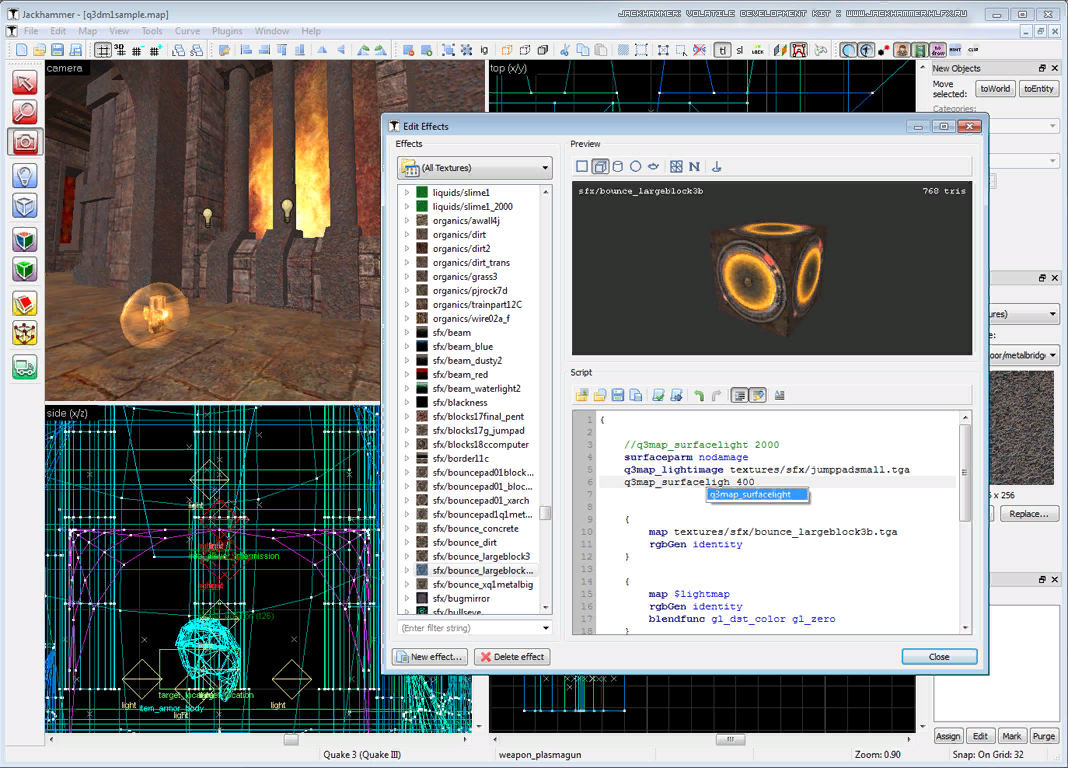Show teapot preview shape in Edit Effects
Image resolution: width=1068 pixels, height=768 pixels.
click(654, 166)
